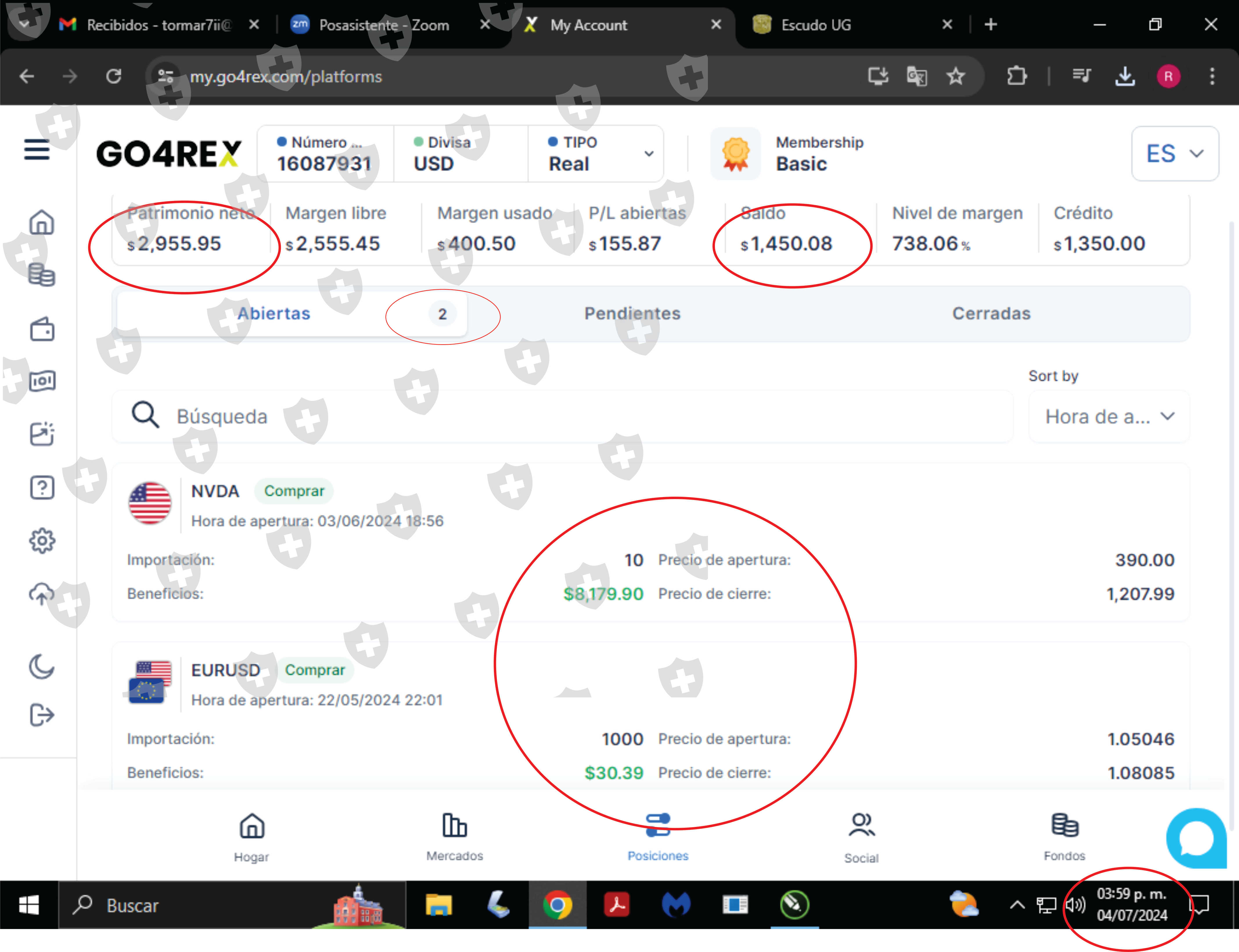Go to Mercados in bottom navigation
The width and height of the screenshot is (1239, 952).
pos(454,836)
